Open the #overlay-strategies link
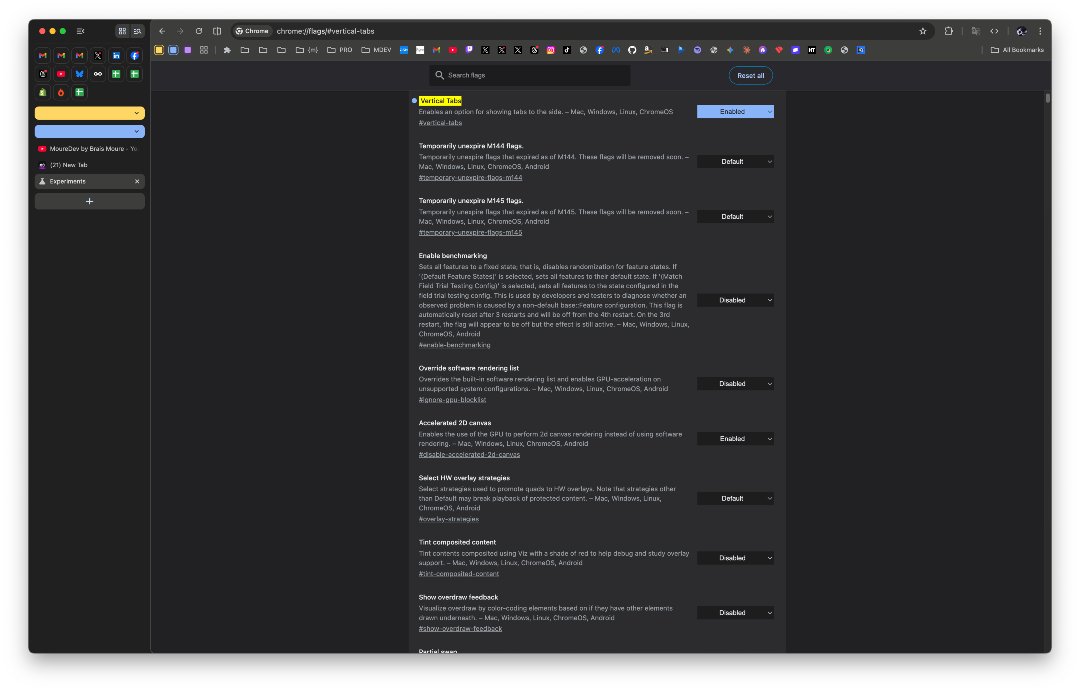Image resolution: width=1080 pixels, height=691 pixels. pyautogui.click(x=448, y=519)
